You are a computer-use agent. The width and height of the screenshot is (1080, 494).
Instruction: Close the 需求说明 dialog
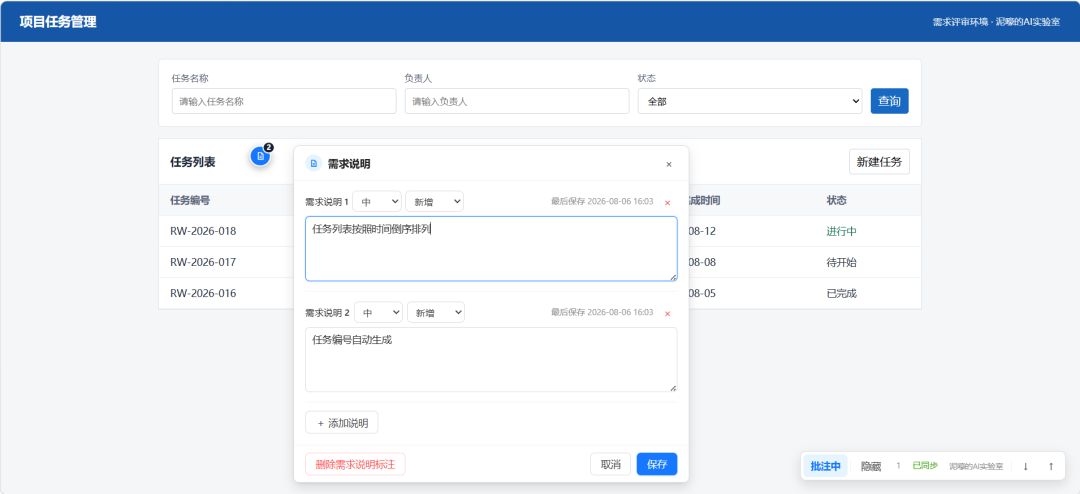668,164
